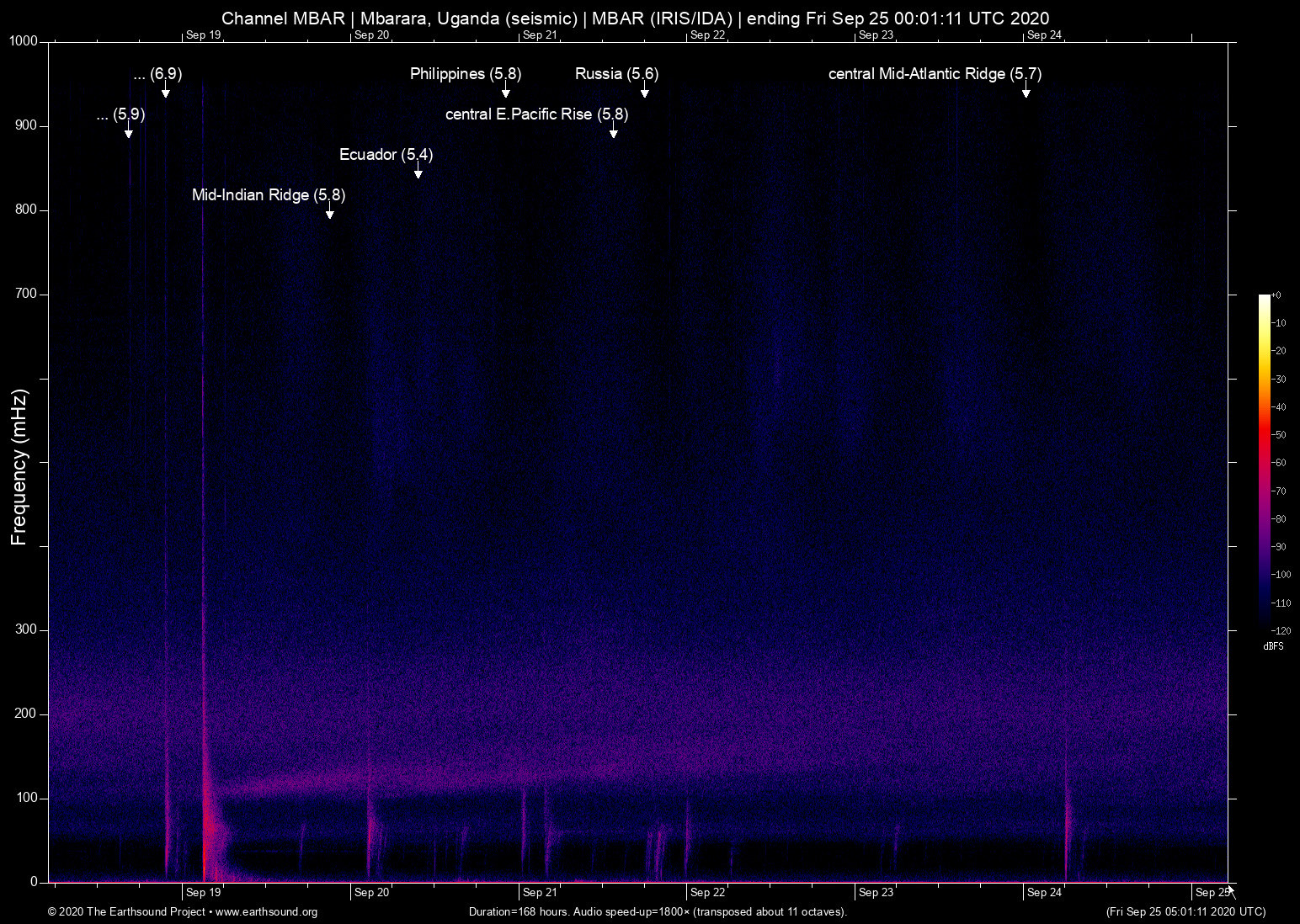This screenshot has width=1300, height=924.
Task: Click the central Mid-Atlantic Ridge (5.7) arrow
Action: pyautogui.click(x=1026, y=92)
